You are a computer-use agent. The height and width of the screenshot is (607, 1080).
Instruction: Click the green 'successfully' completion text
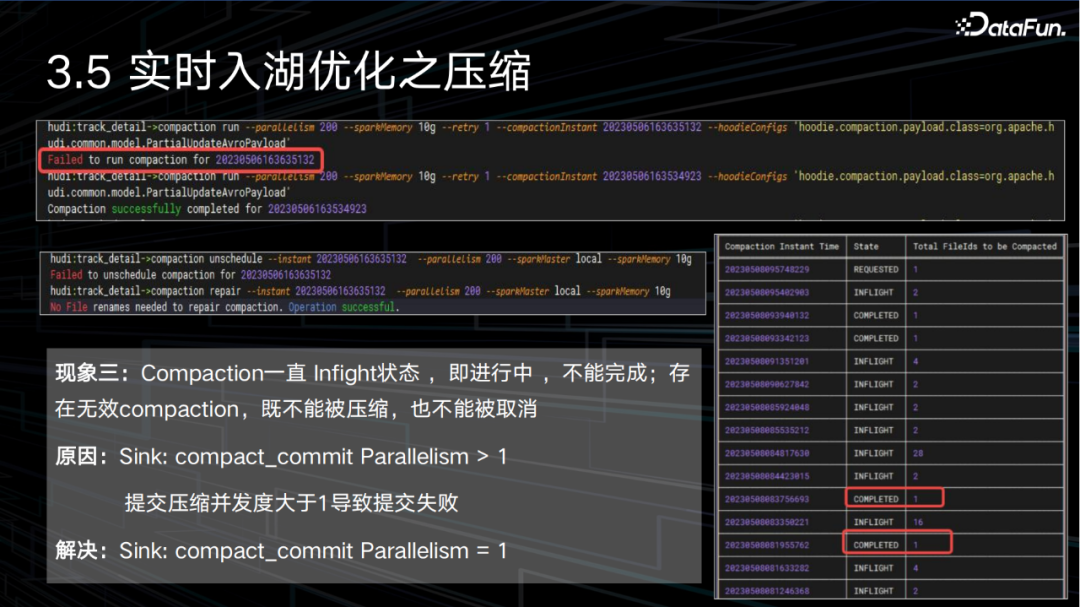(146, 208)
